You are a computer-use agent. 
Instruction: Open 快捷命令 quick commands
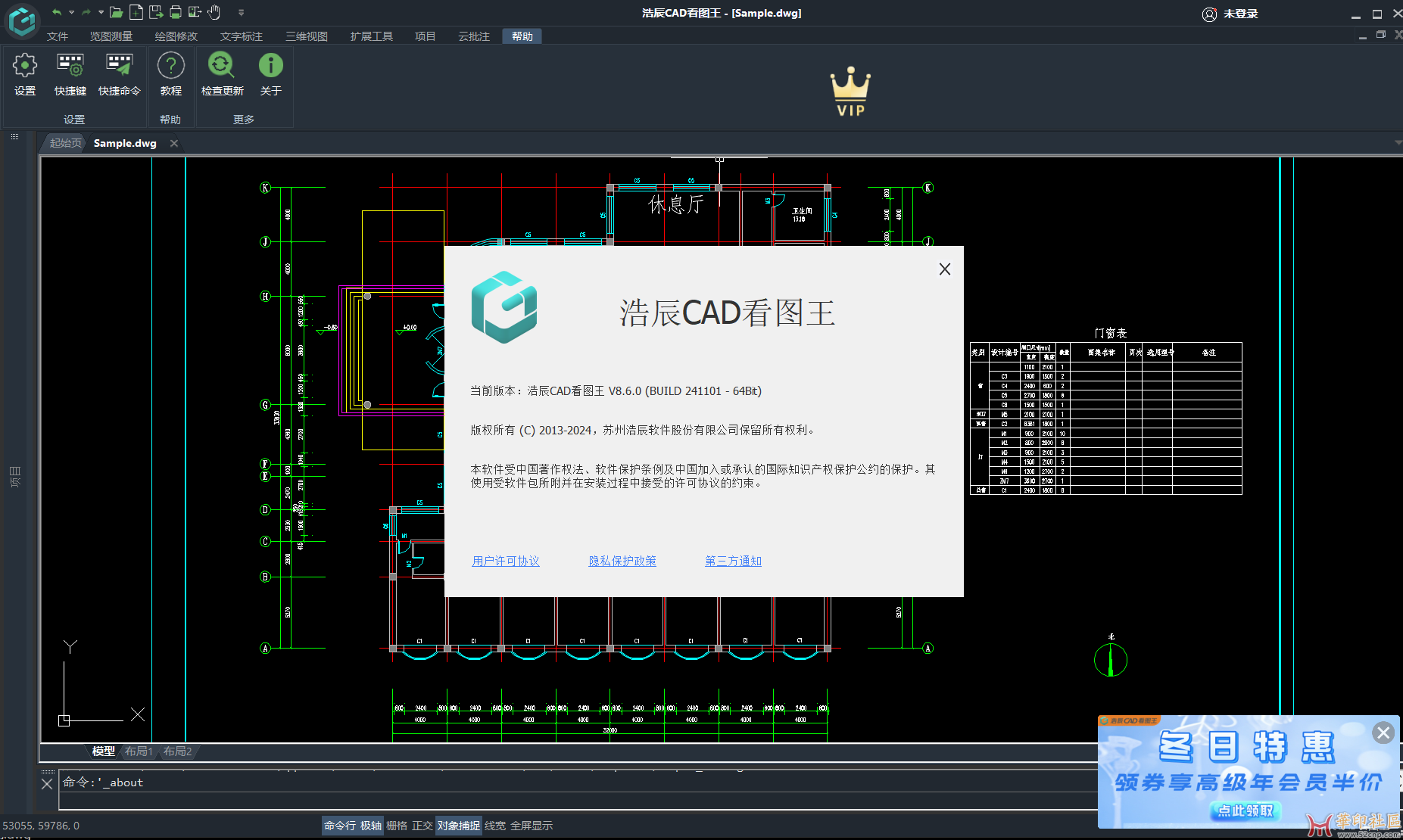[x=120, y=74]
